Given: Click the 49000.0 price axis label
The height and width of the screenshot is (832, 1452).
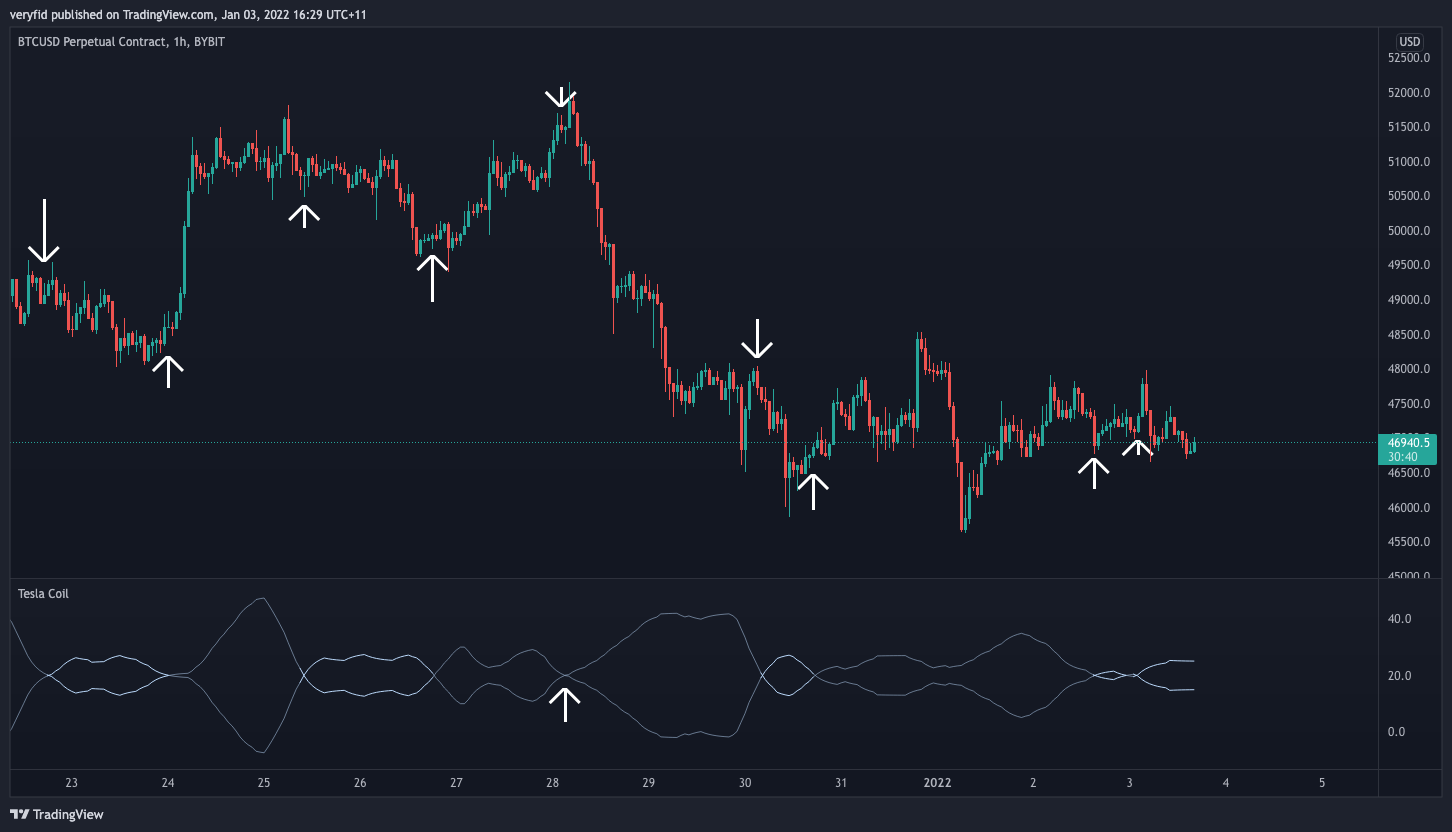Looking at the screenshot, I should [x=1408, y=300].
